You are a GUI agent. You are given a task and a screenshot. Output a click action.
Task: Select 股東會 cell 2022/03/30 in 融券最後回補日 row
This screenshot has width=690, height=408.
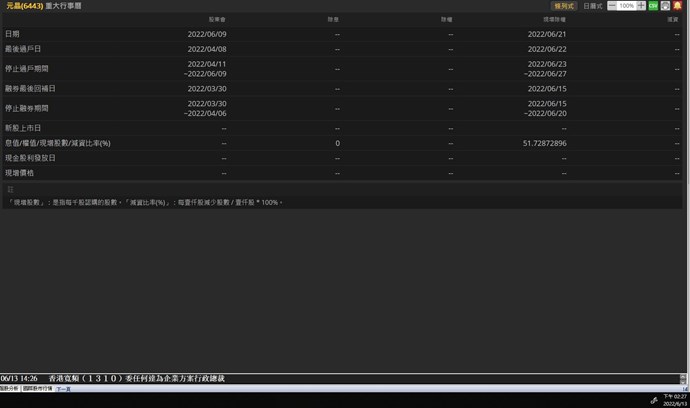click(x=207, y=88)
